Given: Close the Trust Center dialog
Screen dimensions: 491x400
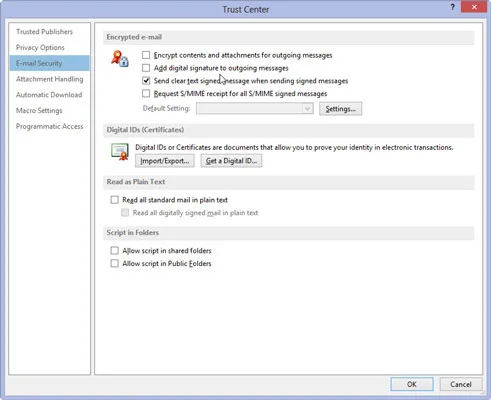Looking at the screenshot, I should pyautogui.click(x=474, y=7).
